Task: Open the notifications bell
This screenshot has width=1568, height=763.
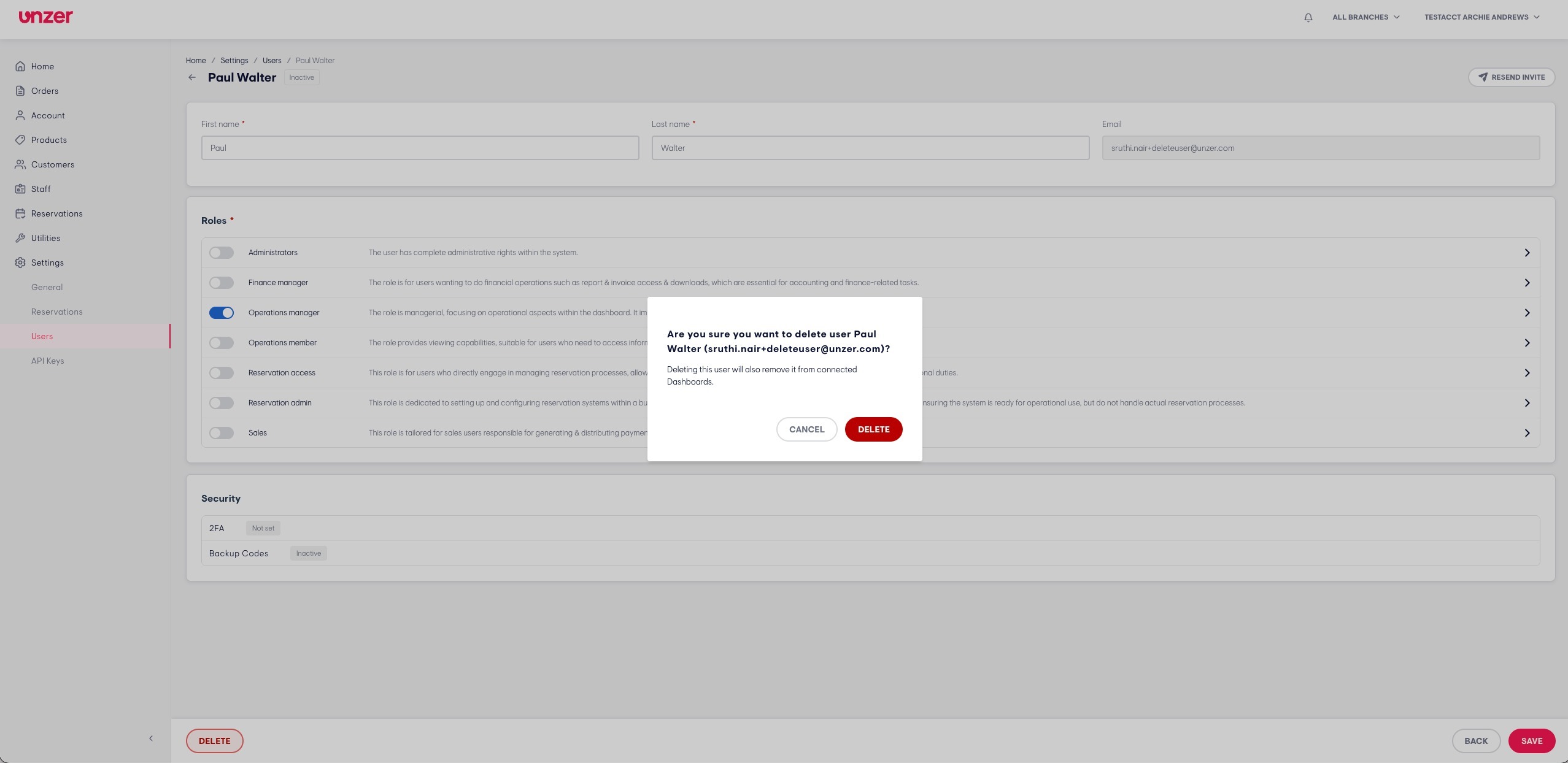Action: point(1308,17)
